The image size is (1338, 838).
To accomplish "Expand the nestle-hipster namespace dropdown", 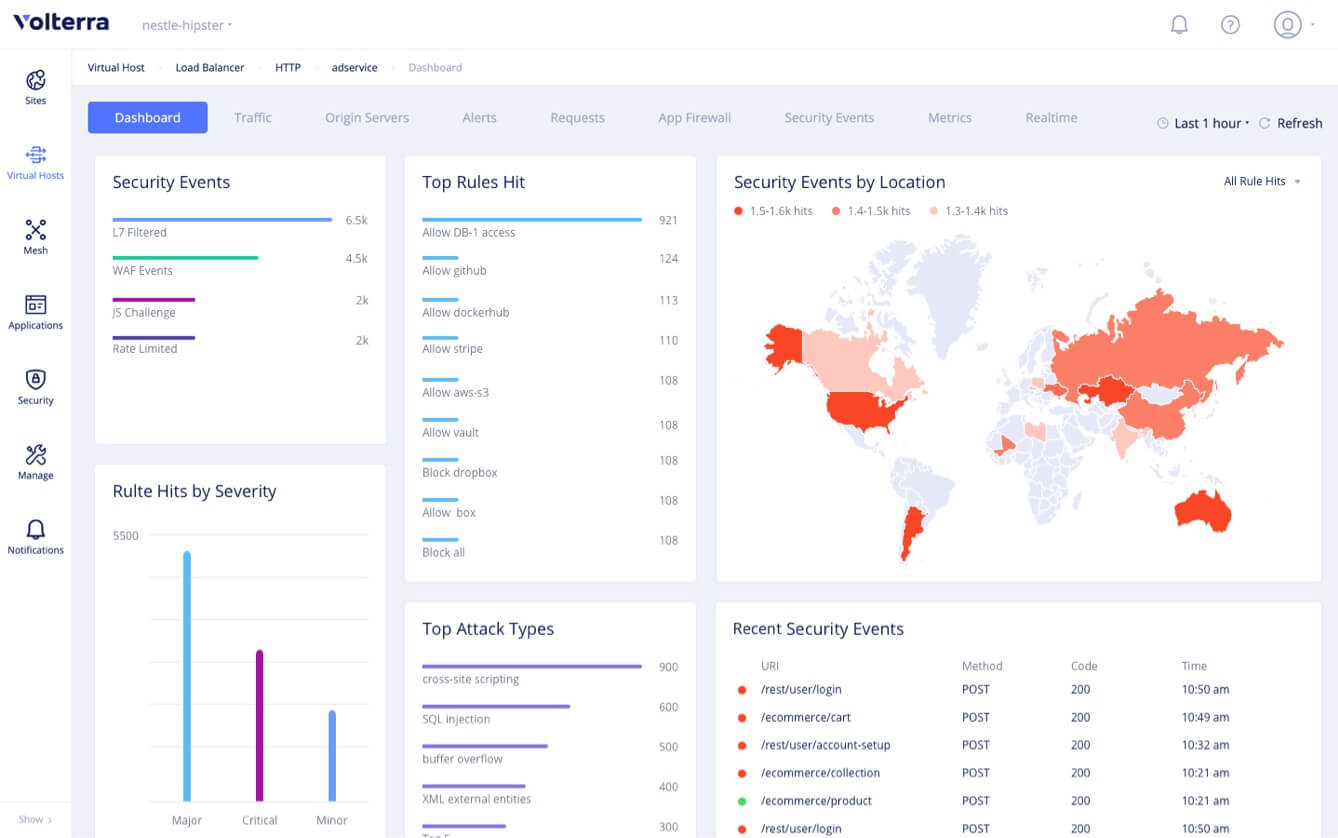I will click(187, 25).
